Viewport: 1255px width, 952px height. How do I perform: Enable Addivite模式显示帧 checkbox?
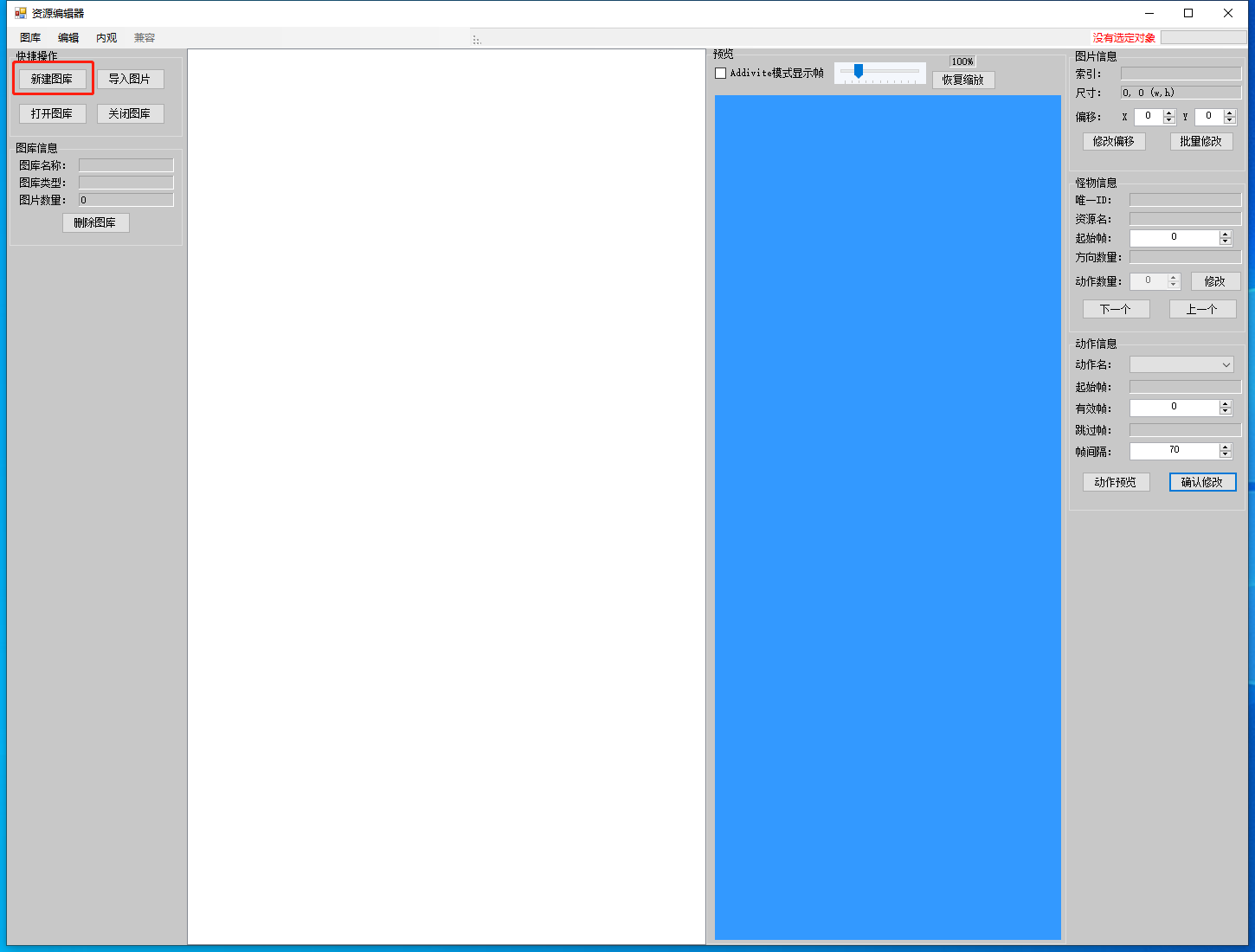[x=721, y=74]
